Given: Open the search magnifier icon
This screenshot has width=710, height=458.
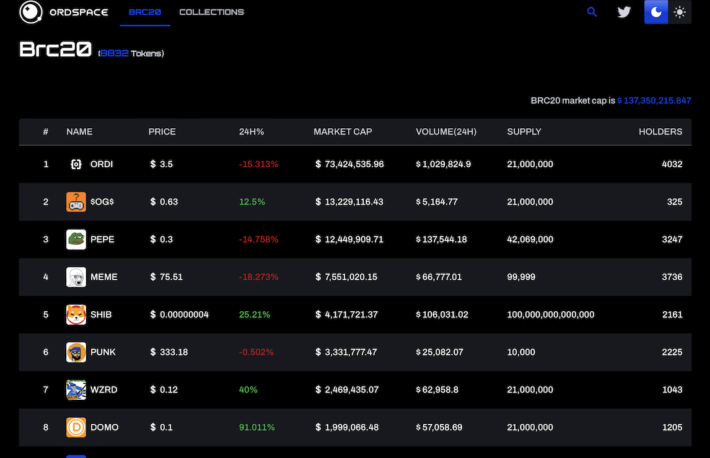Looking at the screenshot, I should click(592, 12).
